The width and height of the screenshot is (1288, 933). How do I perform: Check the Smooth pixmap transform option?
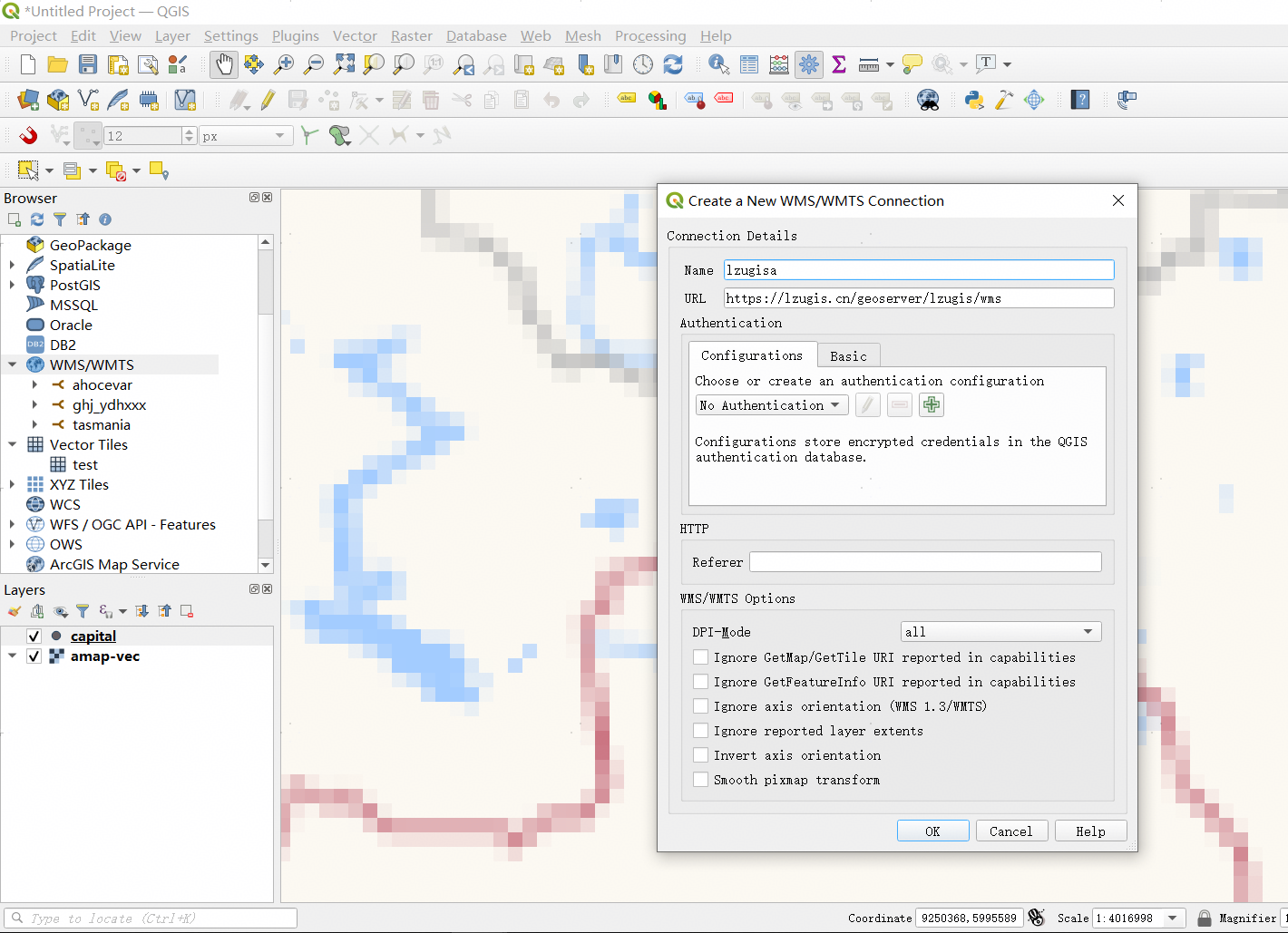coord(700,780)
